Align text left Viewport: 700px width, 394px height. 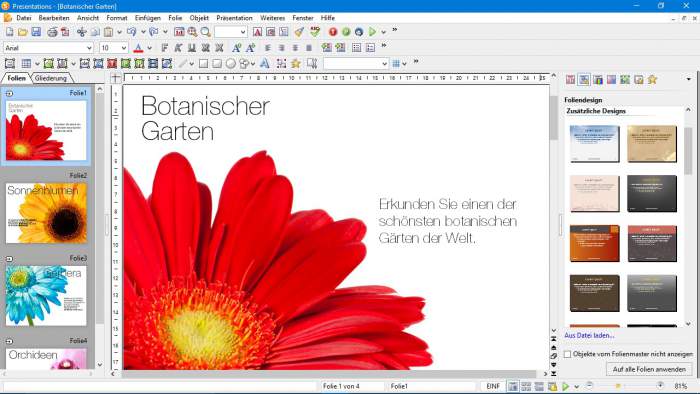coord(268,48)
